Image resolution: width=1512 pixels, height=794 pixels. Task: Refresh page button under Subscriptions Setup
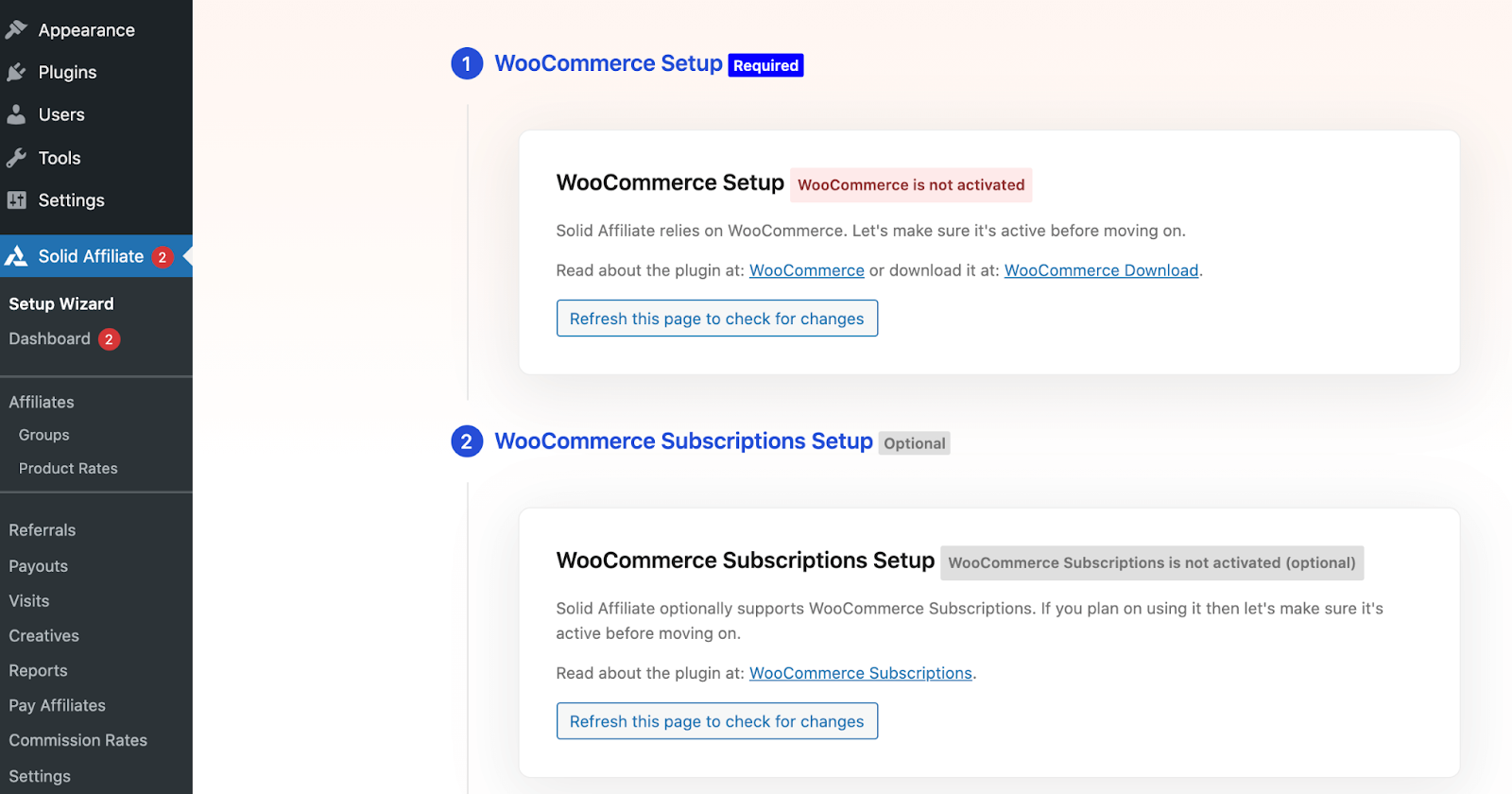717,721
